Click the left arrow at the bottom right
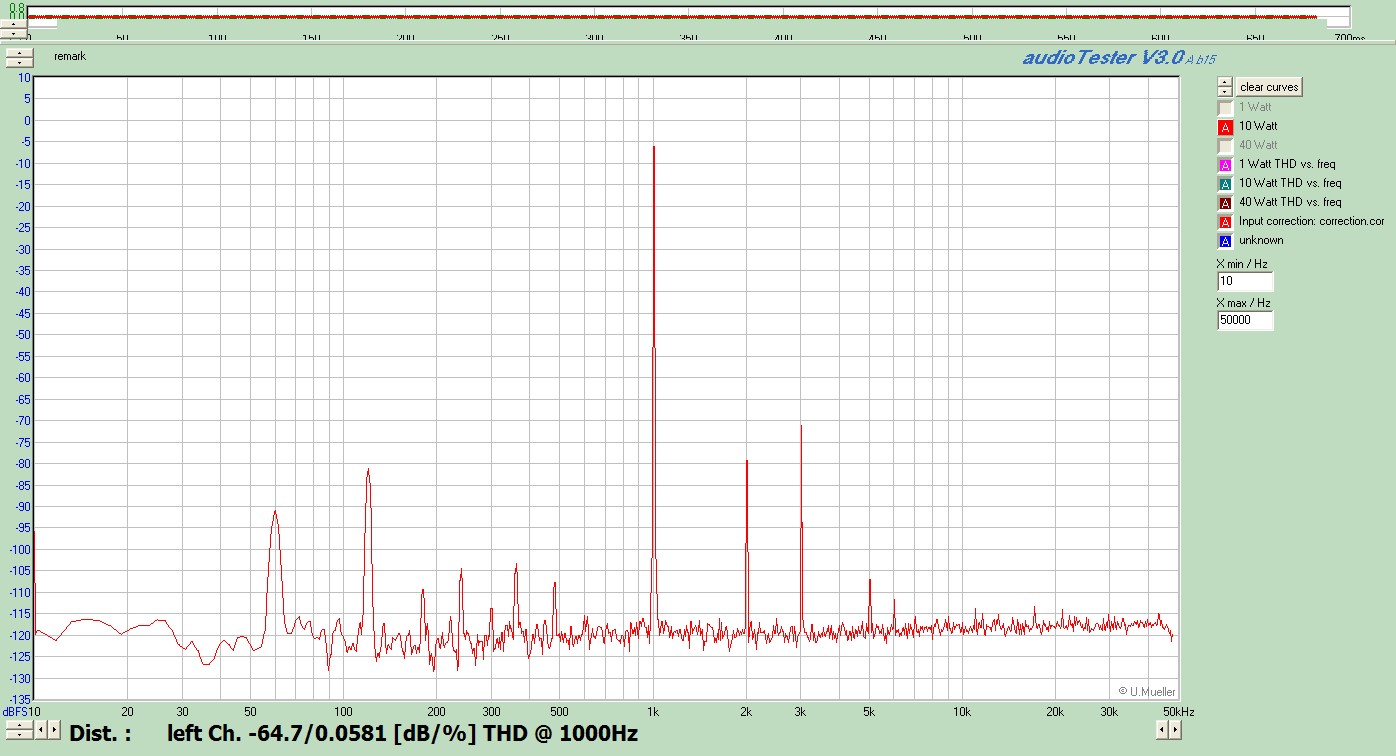 1162,731
